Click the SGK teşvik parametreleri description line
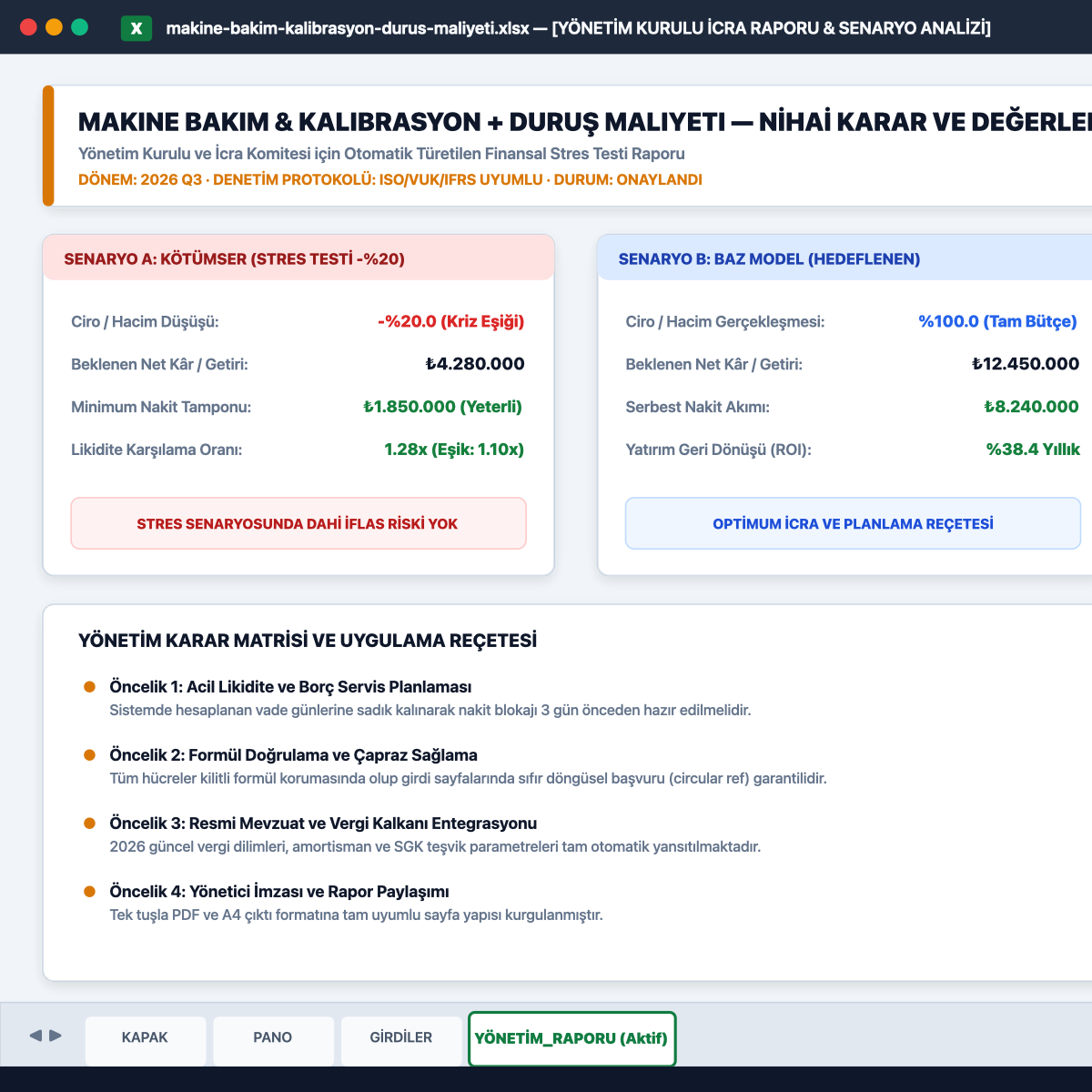The height and width of the screenshot is (1092, 1092). click(x=435, y=846)
